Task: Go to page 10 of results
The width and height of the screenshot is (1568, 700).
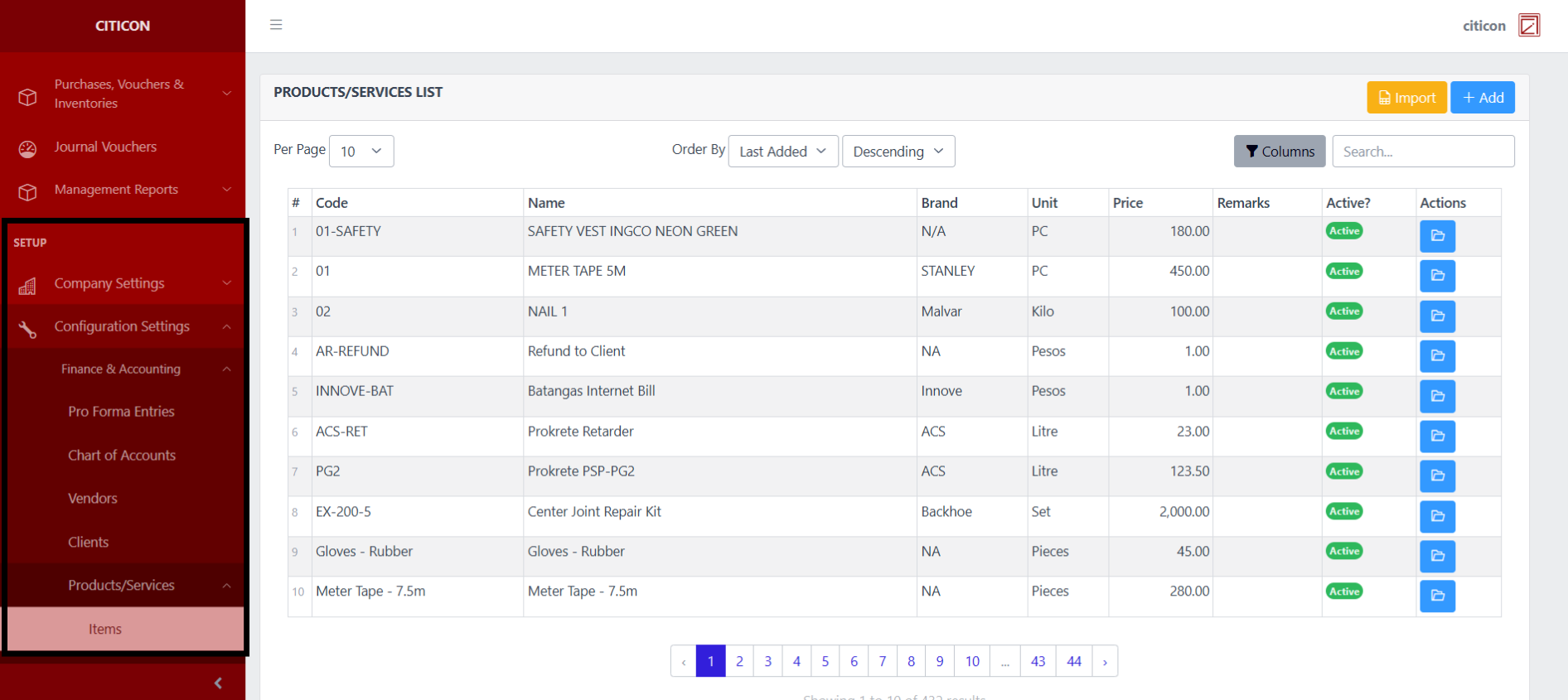Action: [x=972, y=661]
